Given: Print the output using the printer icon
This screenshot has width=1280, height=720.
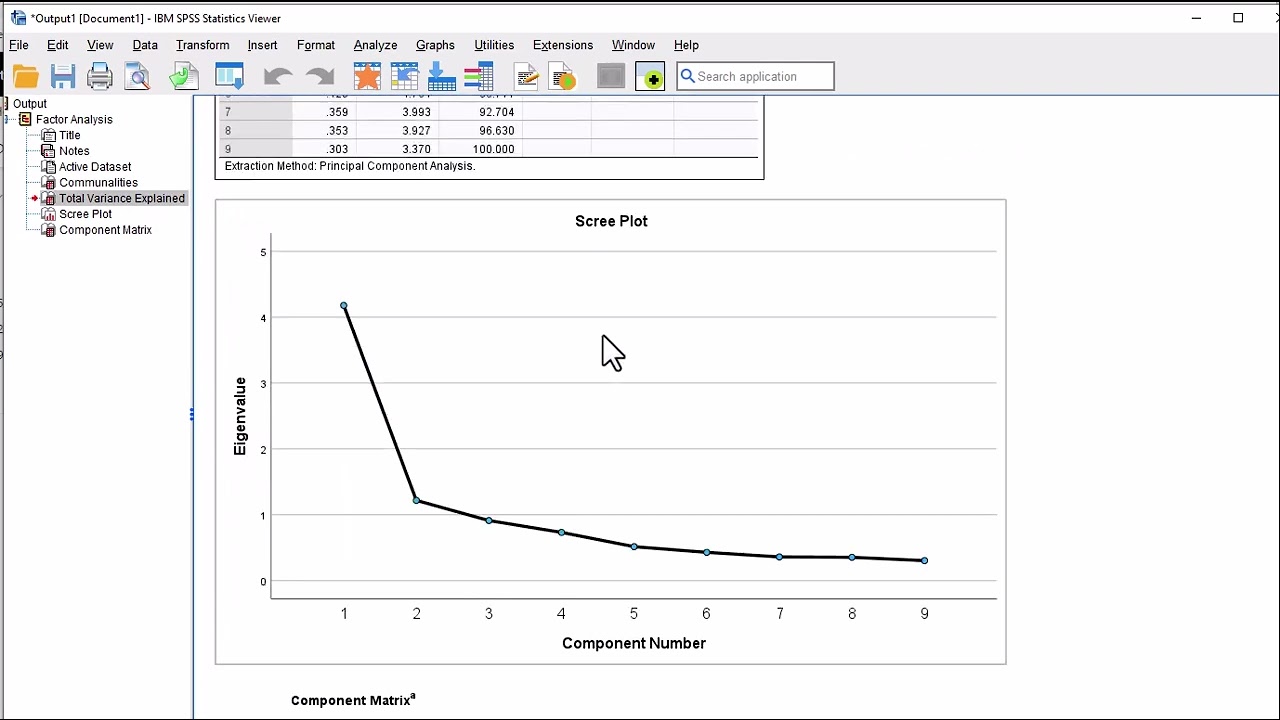Looking at the screenshot, I should (x=100, y=76).
